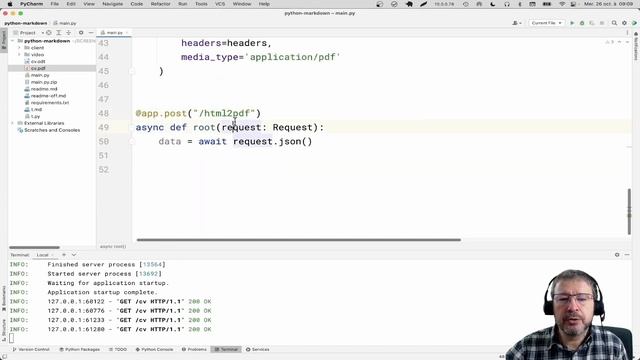Open Python Console tool window
Image resolution: width=640 pixels, height=360 pixels.
coord(154,349)
